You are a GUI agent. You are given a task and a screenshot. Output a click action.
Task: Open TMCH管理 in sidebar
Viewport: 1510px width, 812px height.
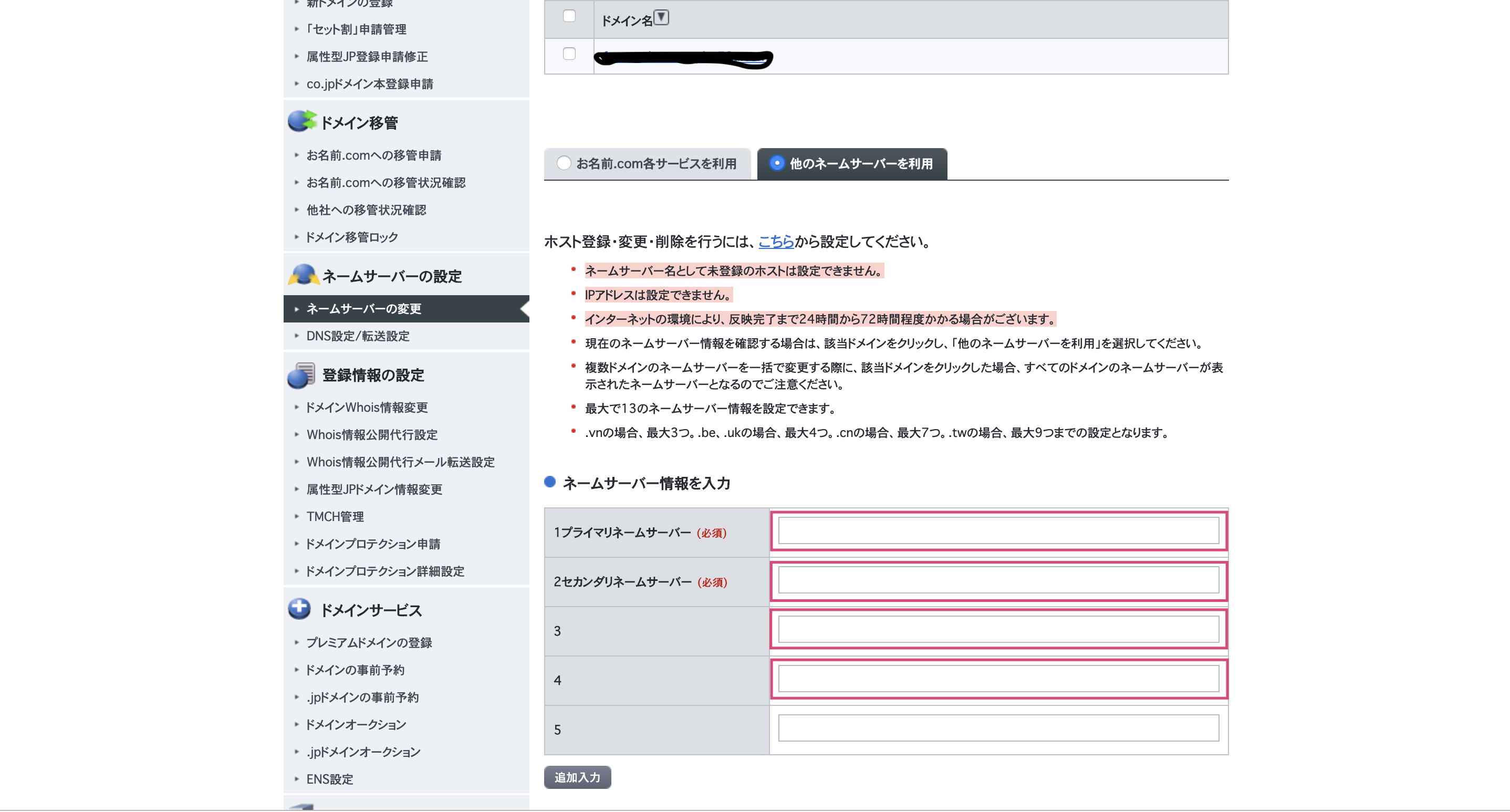(x=335, y=516)
